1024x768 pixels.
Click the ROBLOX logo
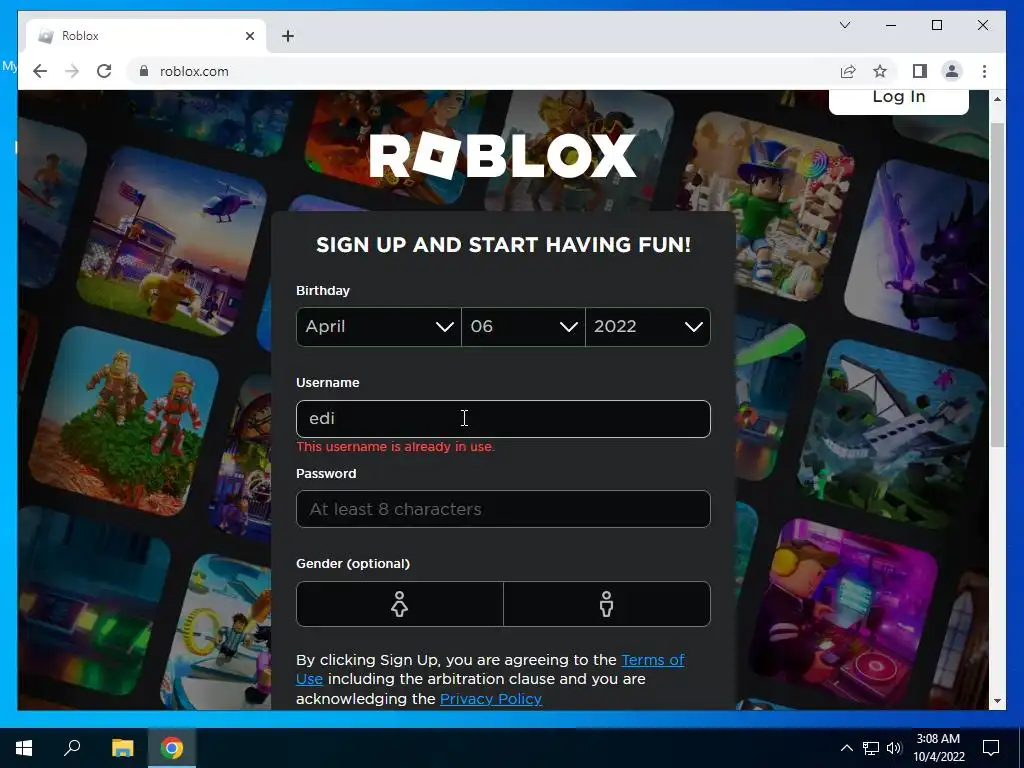[x=502, y=155]
